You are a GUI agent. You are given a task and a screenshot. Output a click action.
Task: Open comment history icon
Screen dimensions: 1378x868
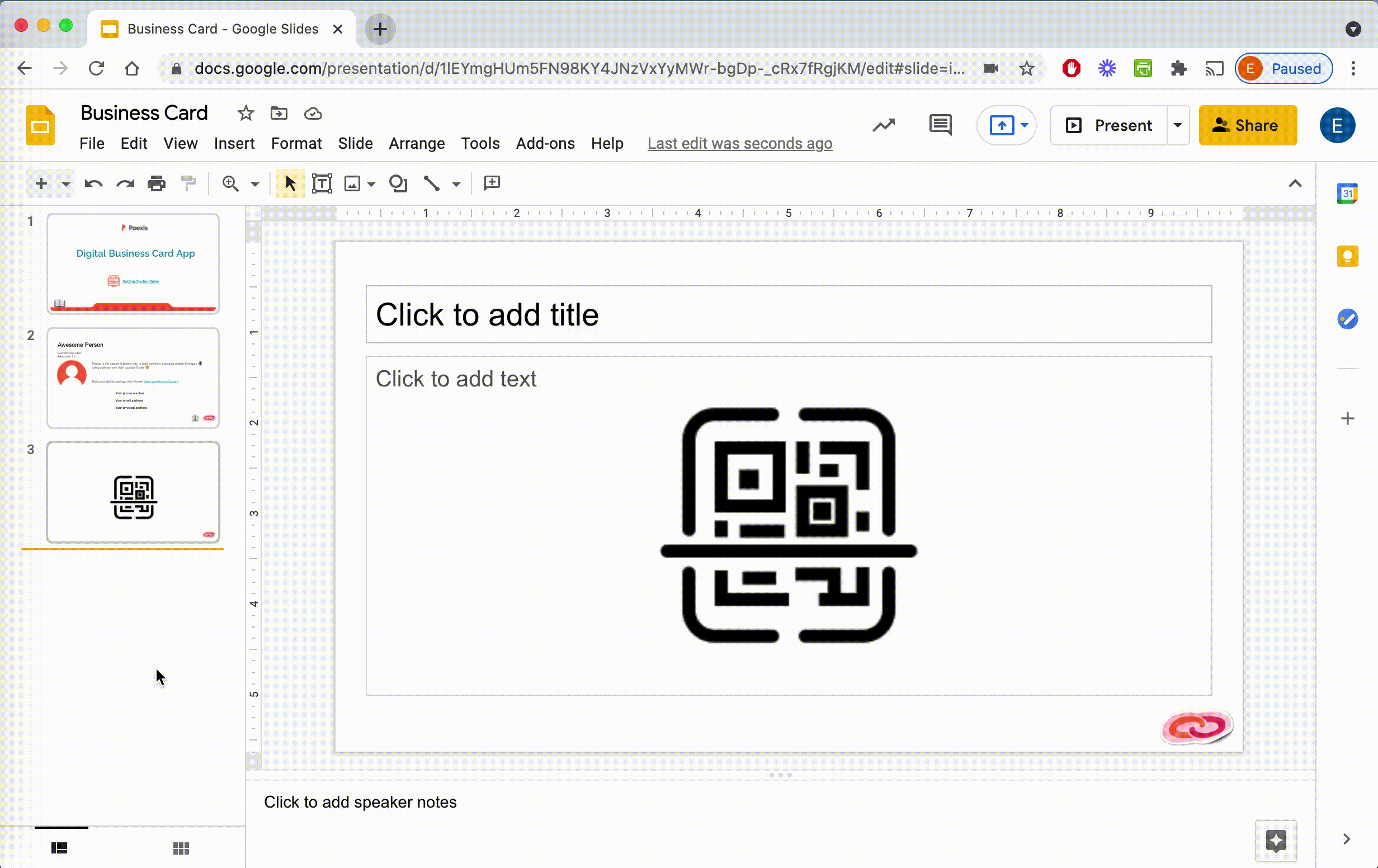point(940,125)
